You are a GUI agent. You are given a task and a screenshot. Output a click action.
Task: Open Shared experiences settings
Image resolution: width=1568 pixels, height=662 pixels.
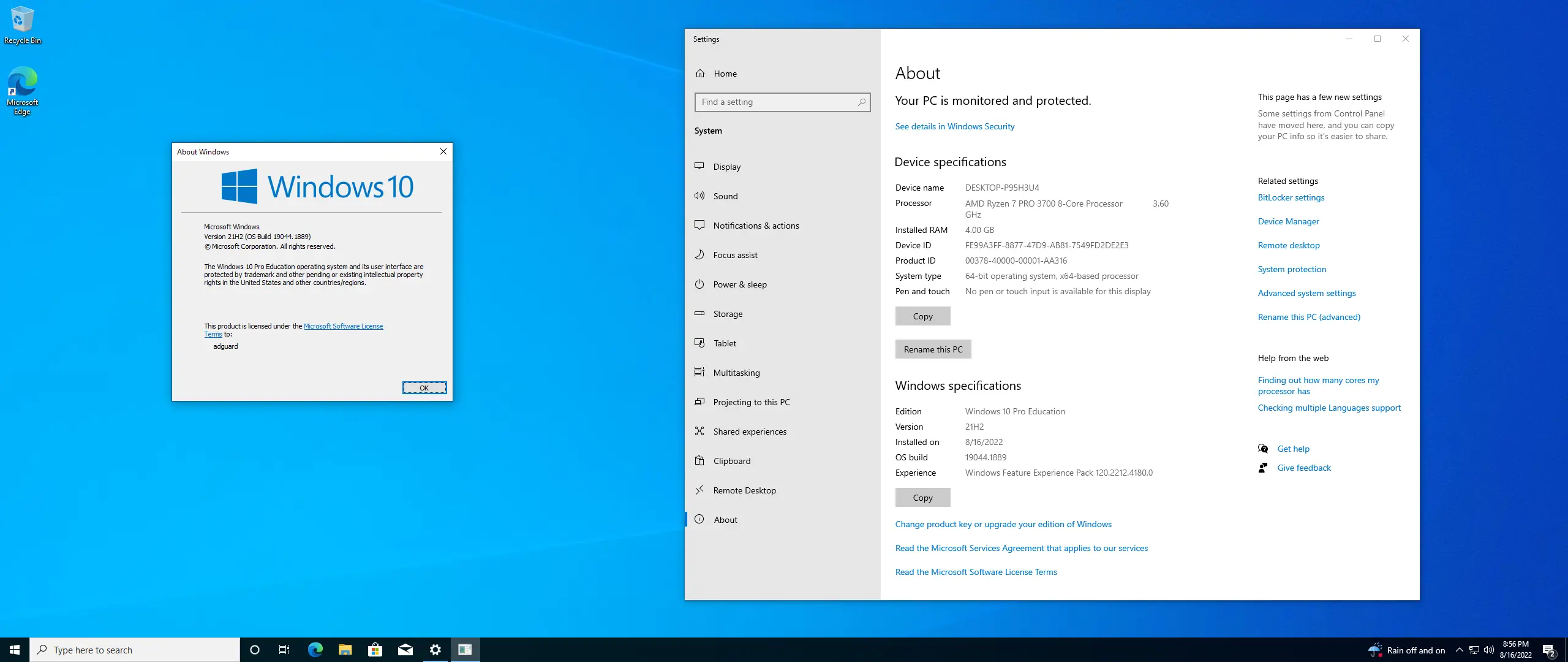point(750,431)
